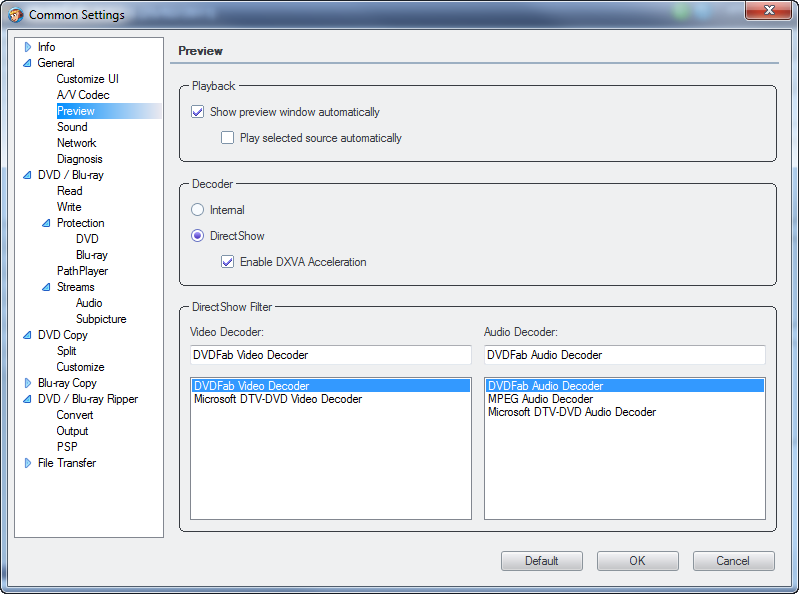
Task: Open Blu-ray protection settings
Action: 92,255
